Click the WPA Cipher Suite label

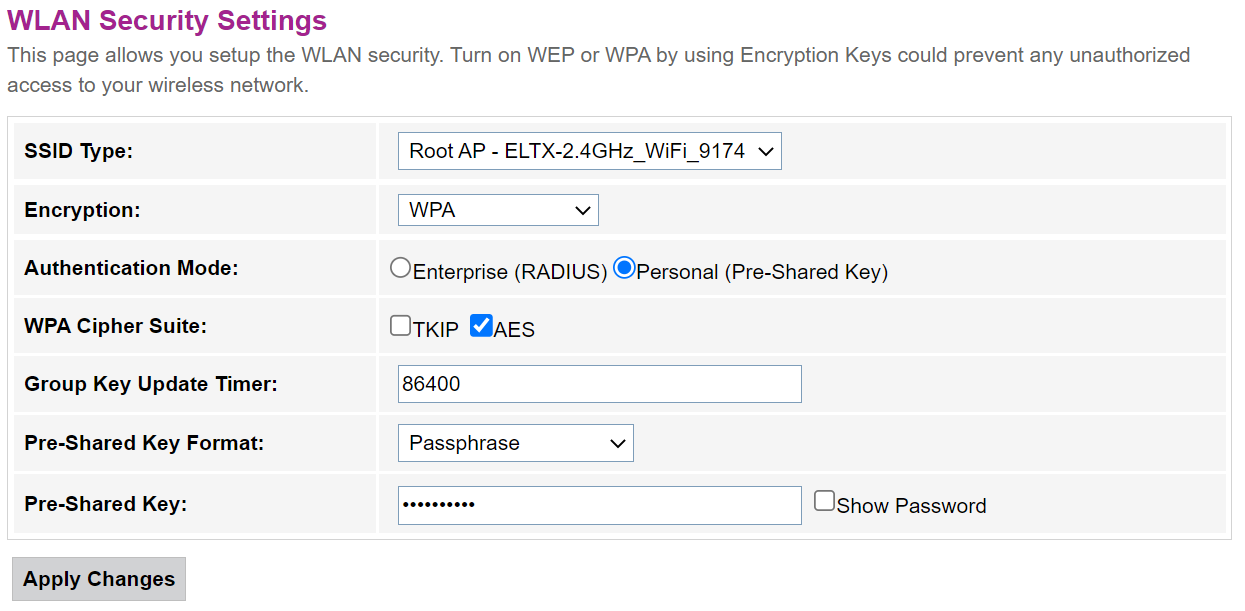click(115, 326)
